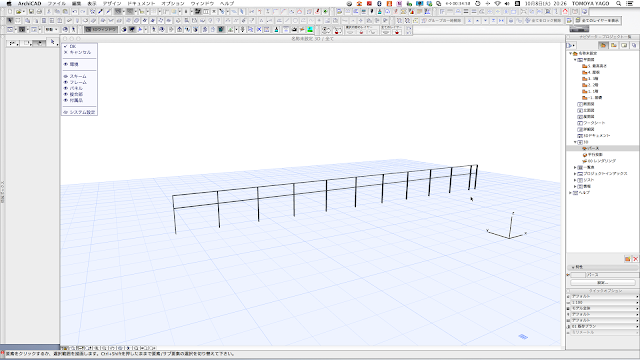Click システム設定 in the edit panel
The width and height of the screenshot is (640, 360).
pos(82,112)
